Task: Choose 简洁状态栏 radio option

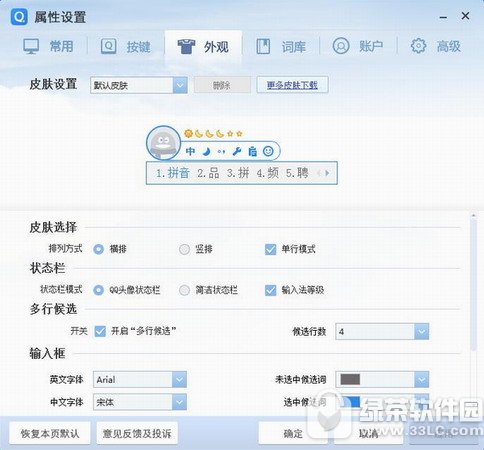Action: pyautogui.click(x=184, y=290)
